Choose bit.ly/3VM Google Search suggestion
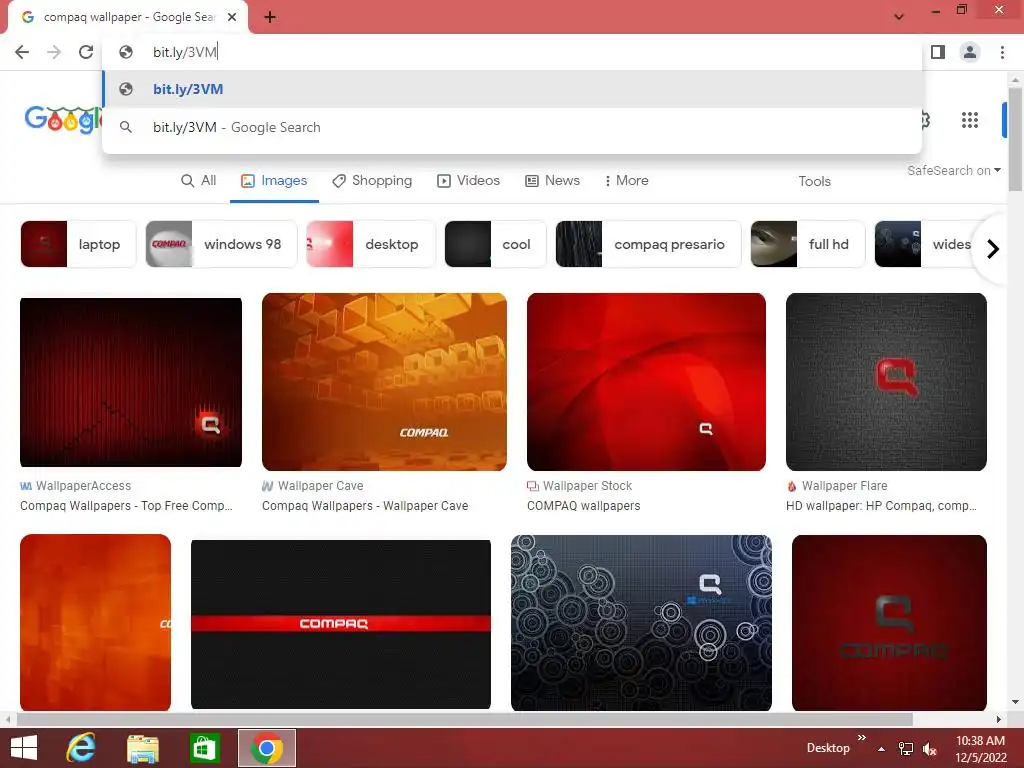 (x=512, y=127)
